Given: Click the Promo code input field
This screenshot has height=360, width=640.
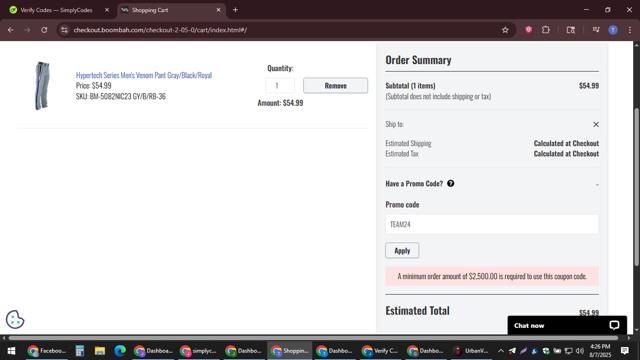Looking at the screenshot, I should tap(492, 224).
